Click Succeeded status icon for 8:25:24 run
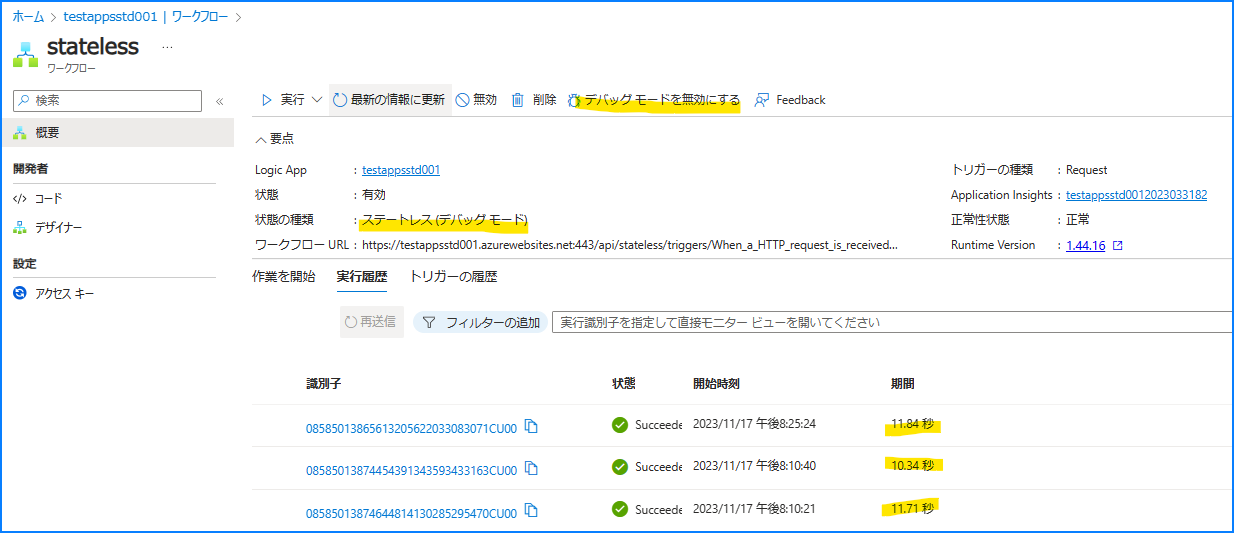 (x=620, y=425)
